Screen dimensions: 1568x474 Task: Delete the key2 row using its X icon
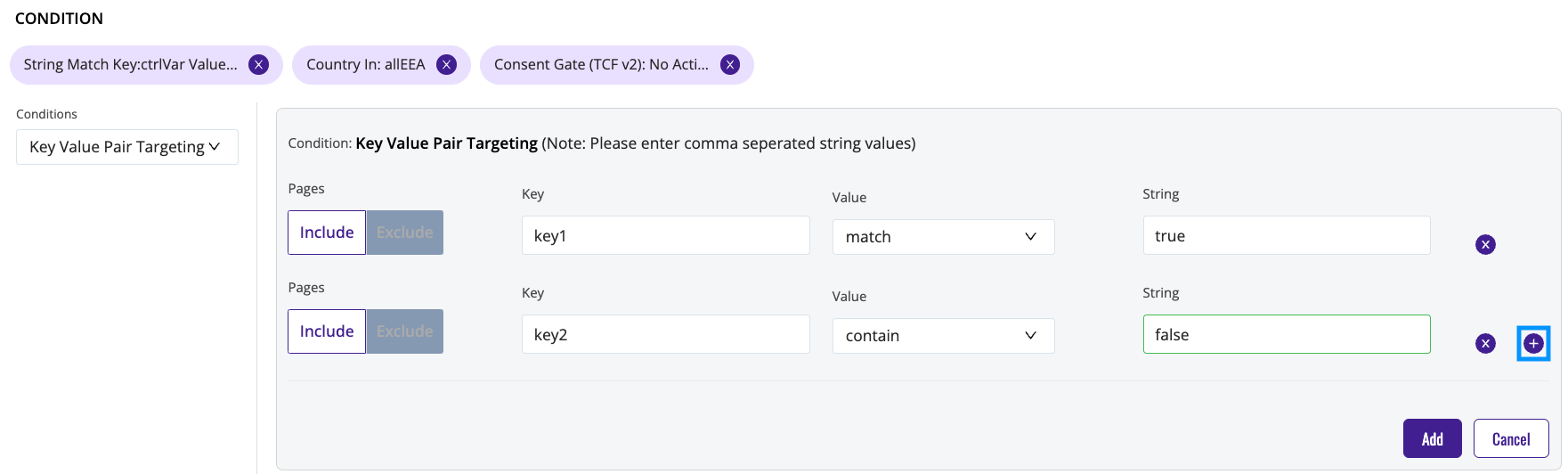pos(1485,343)
